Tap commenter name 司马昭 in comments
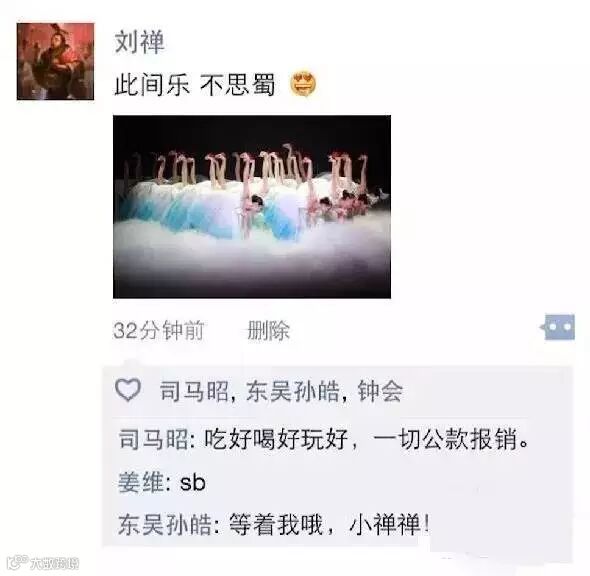This screenshot has height=576, width=590. coord(154,439)
